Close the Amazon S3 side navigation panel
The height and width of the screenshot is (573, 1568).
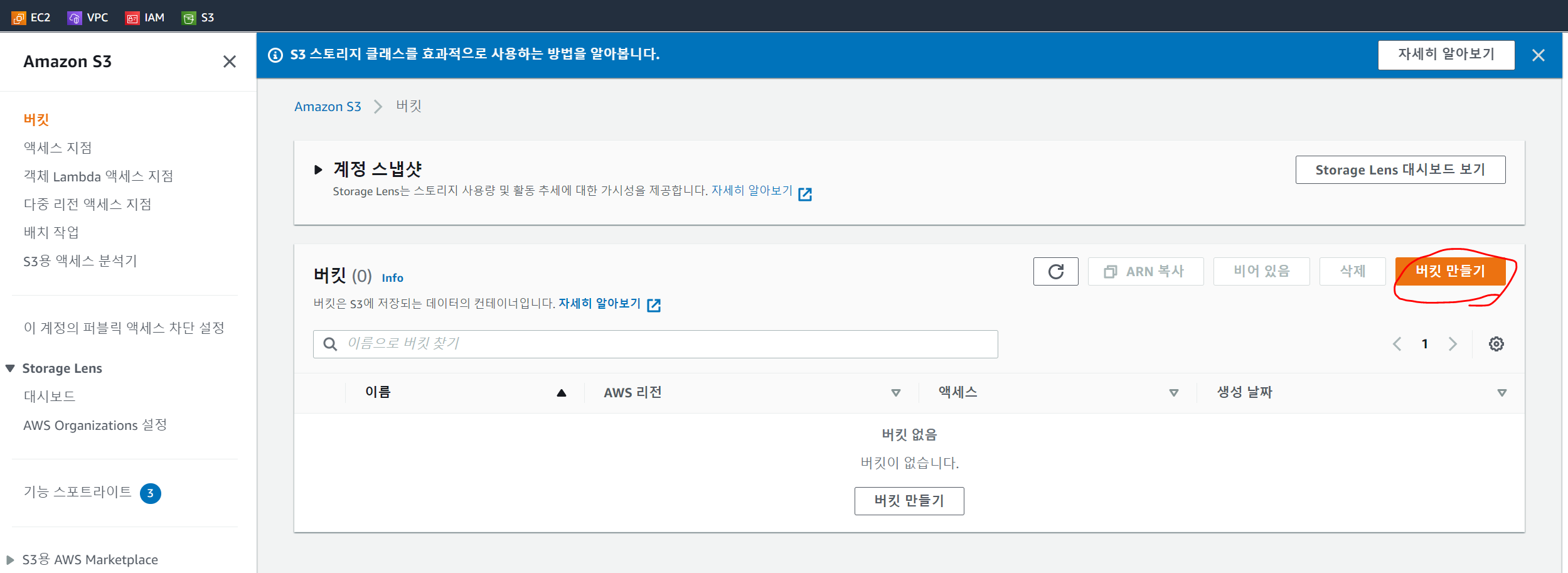point(230,62)
